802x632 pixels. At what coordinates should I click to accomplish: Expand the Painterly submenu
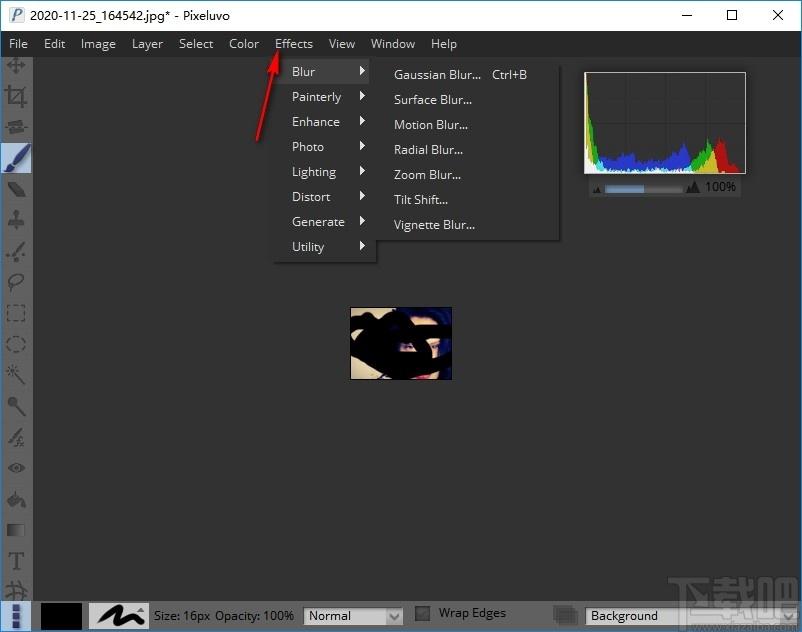(324, 97)
